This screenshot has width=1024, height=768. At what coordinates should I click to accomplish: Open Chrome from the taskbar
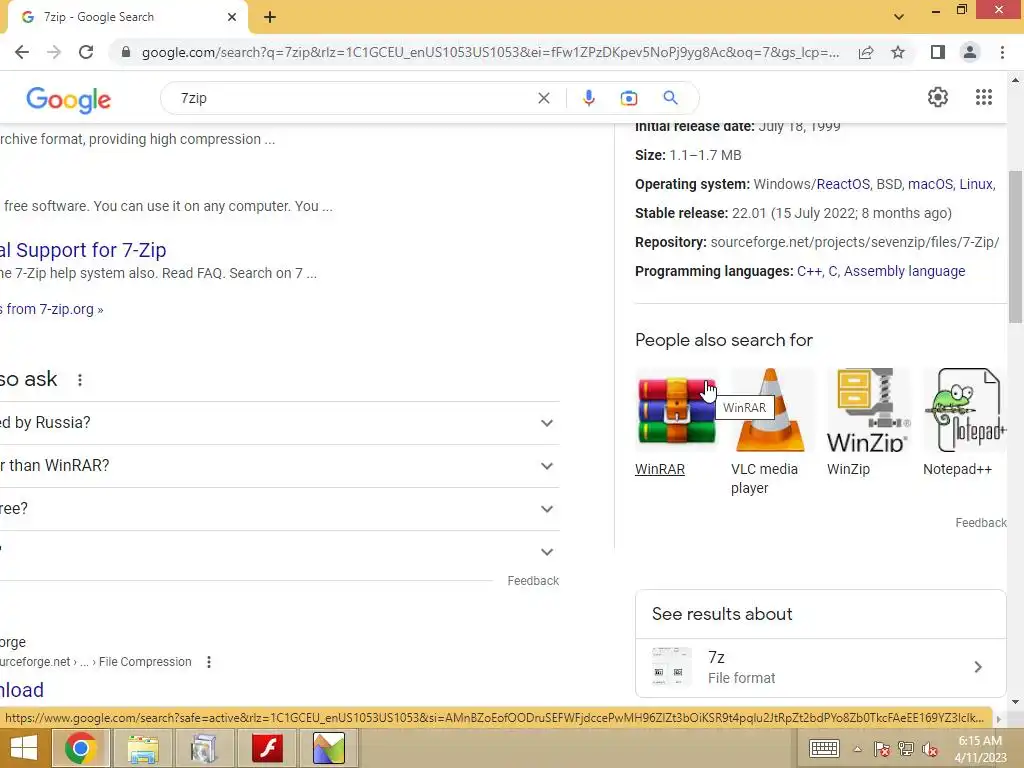[80, 748]
